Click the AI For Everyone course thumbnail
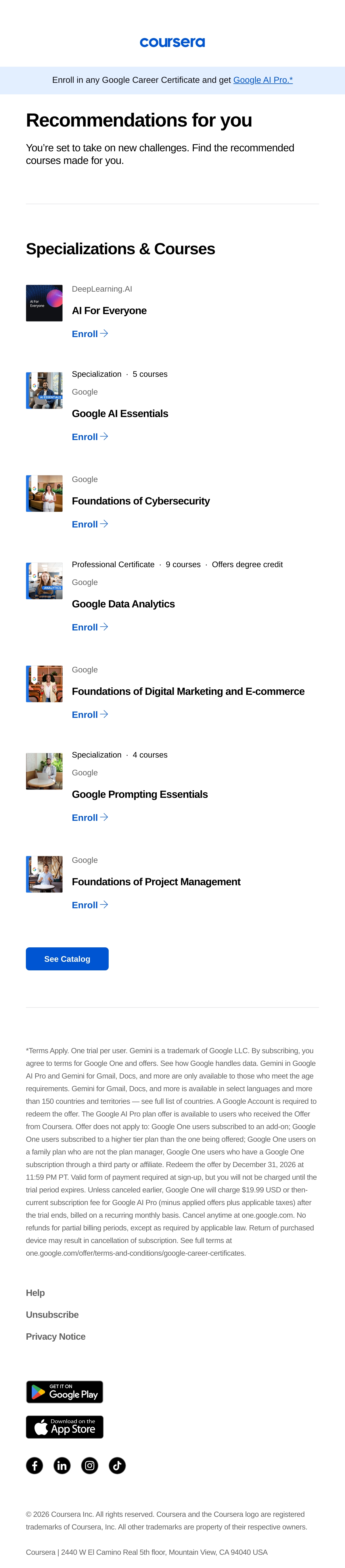Image resolution: width=345 pixels, height=1568 pixels. click(x=44, y=303)
